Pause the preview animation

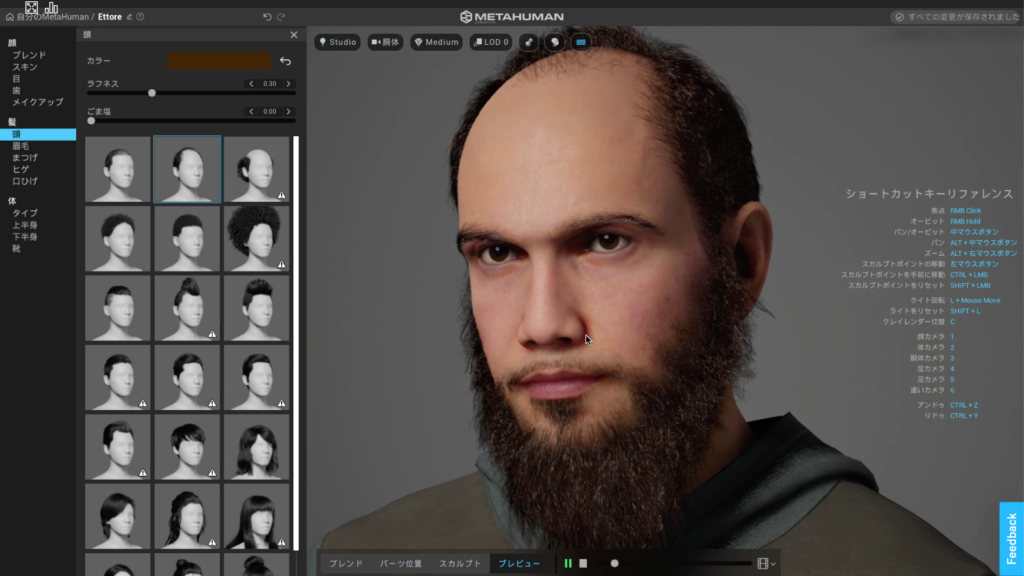(568, 563)
